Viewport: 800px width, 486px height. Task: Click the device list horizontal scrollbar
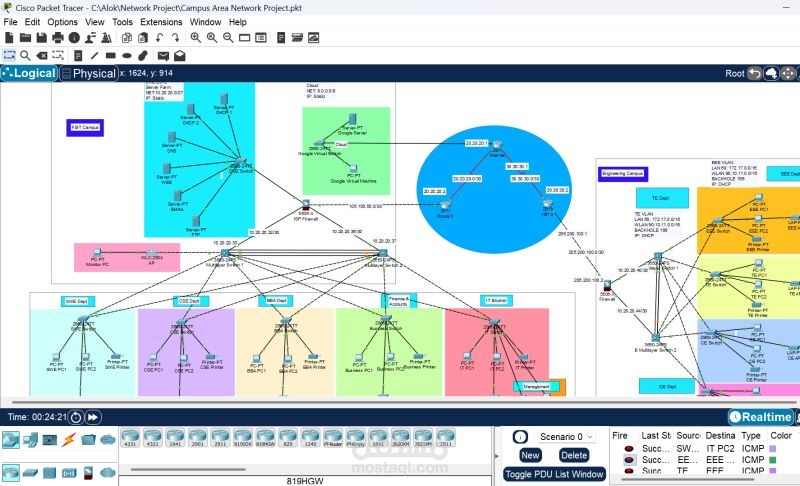(188, 470)
